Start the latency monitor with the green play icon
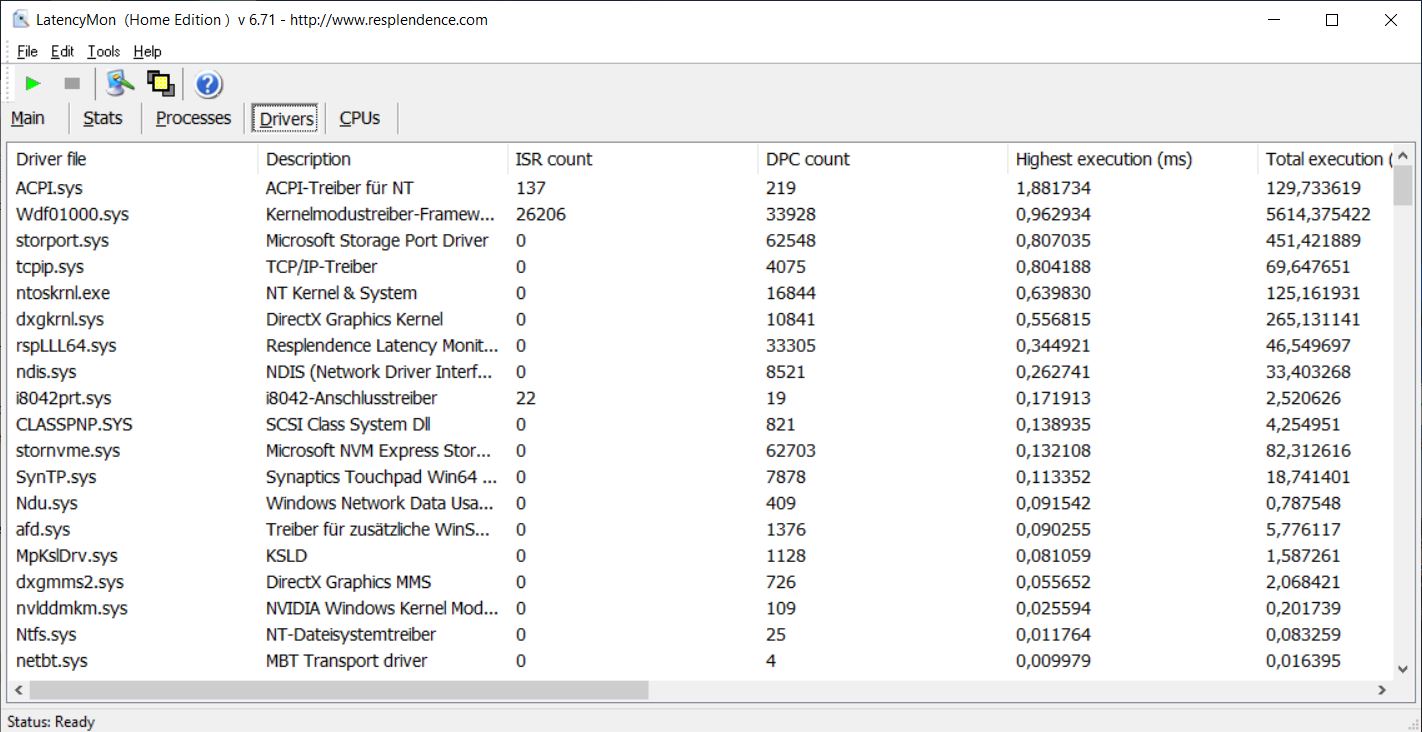1422x732 pixels. (x=33, y=84)
